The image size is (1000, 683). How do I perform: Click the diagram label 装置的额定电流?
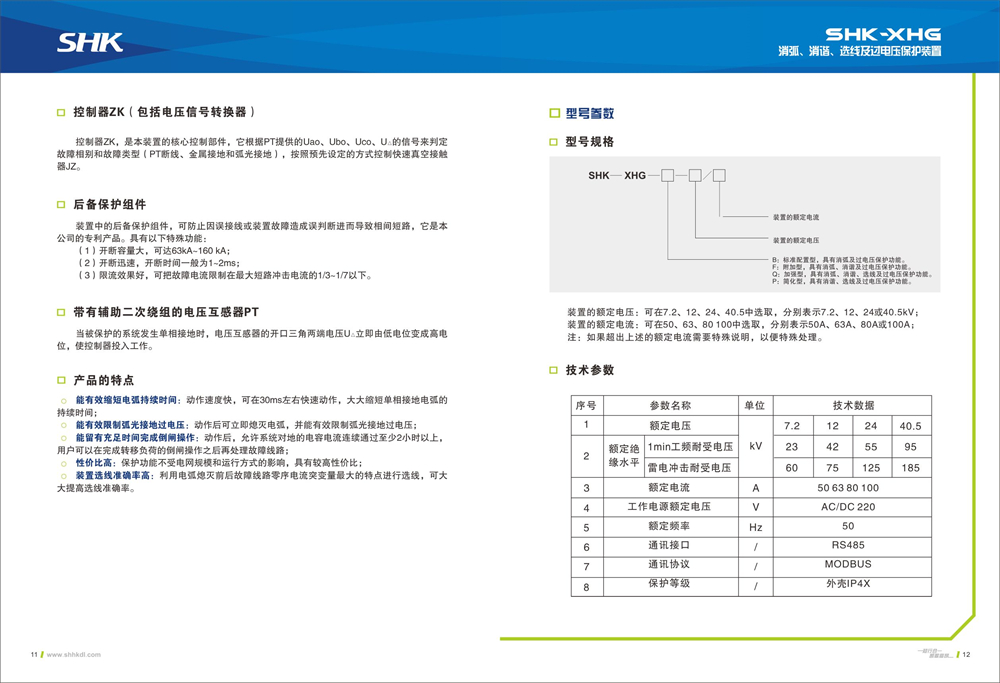pos(796,217)
